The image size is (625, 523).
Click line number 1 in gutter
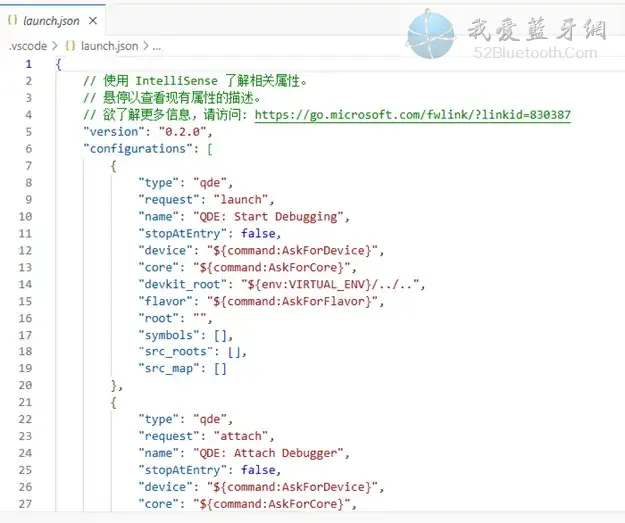coord(28,64)
